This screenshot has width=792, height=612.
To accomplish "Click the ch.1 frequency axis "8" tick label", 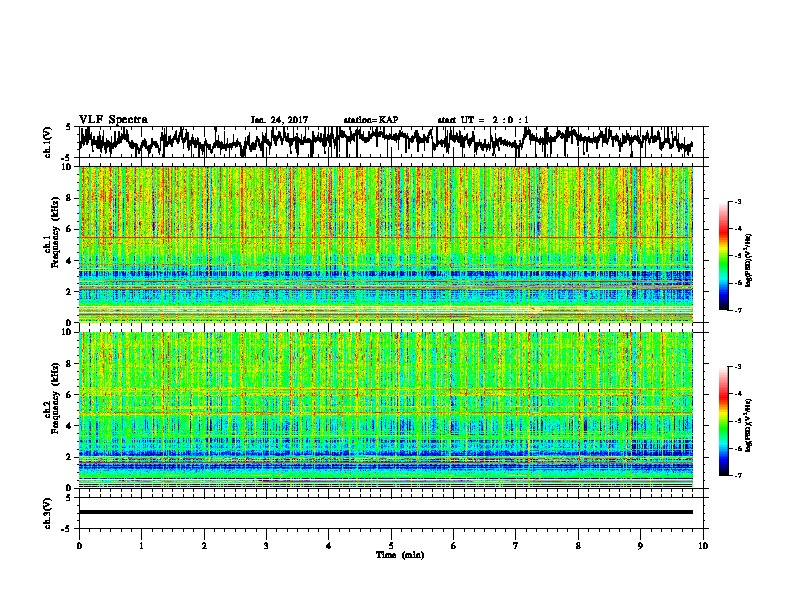I will [x=70, y=198].
